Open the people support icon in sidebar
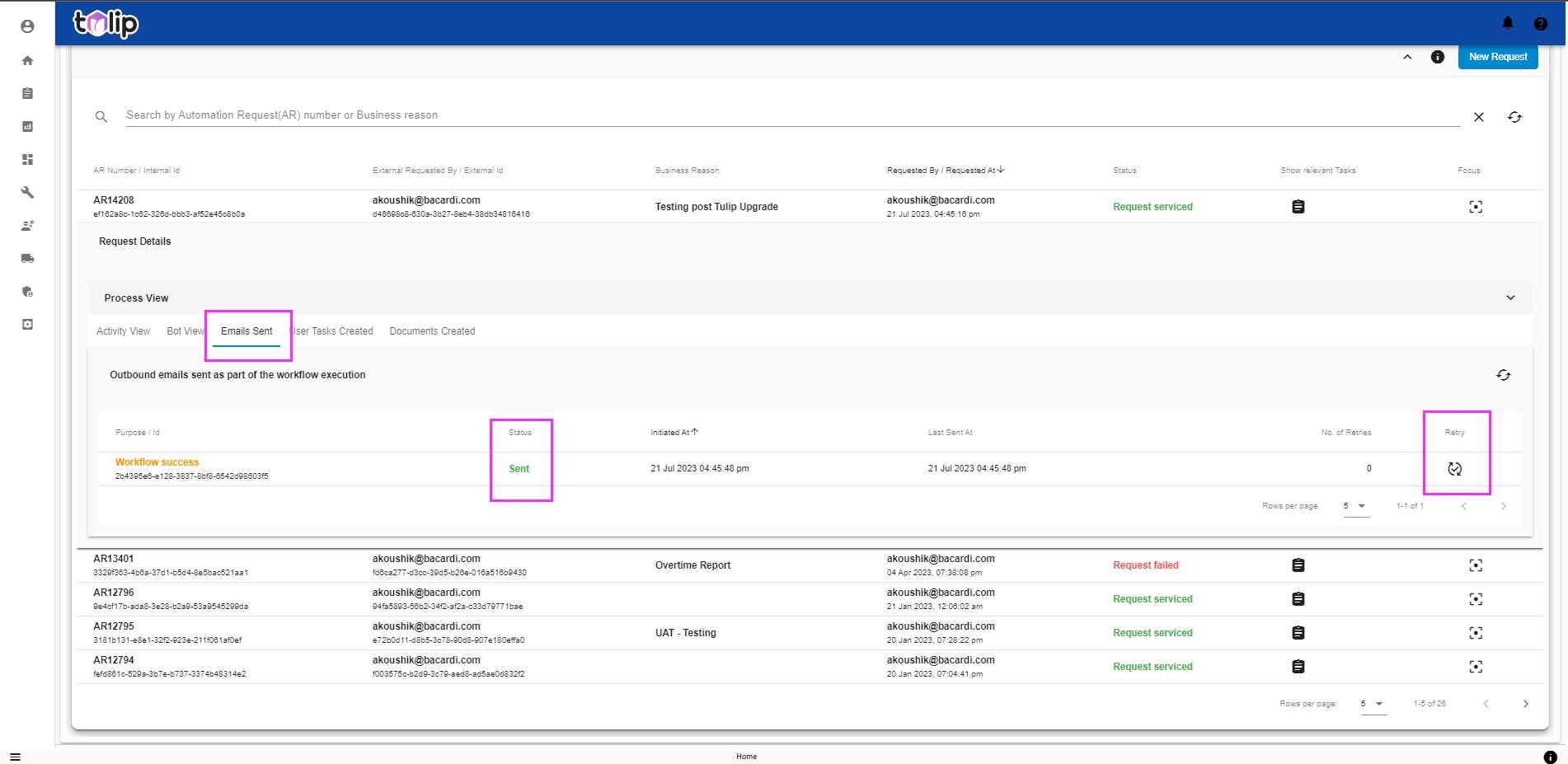Image resolution: width=1568 pixels, height=764 pixels. (27, 225)
